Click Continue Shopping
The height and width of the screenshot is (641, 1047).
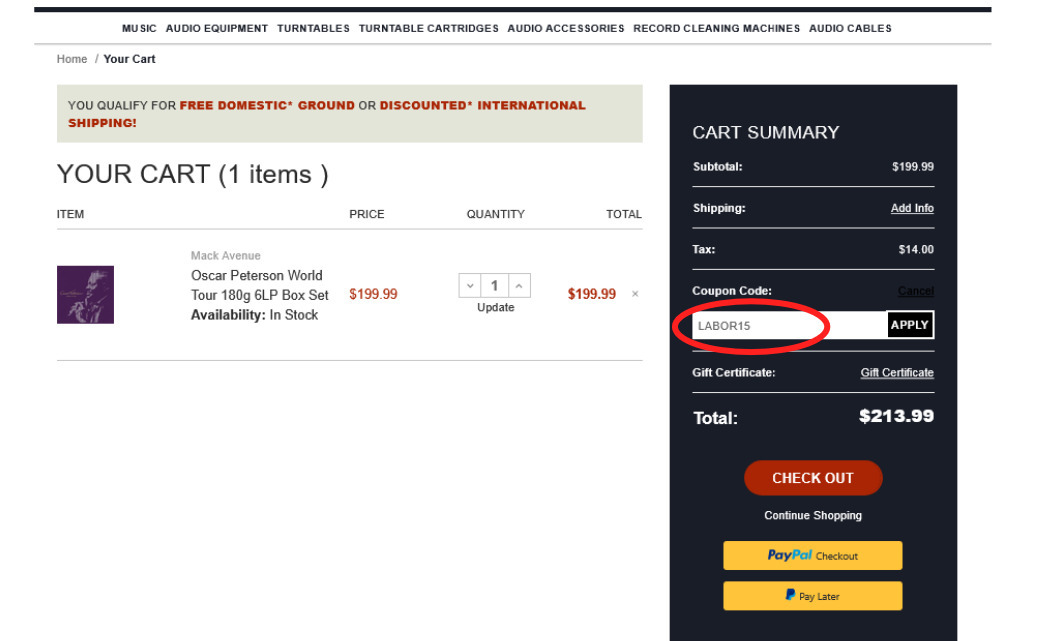tap(813, 515)
